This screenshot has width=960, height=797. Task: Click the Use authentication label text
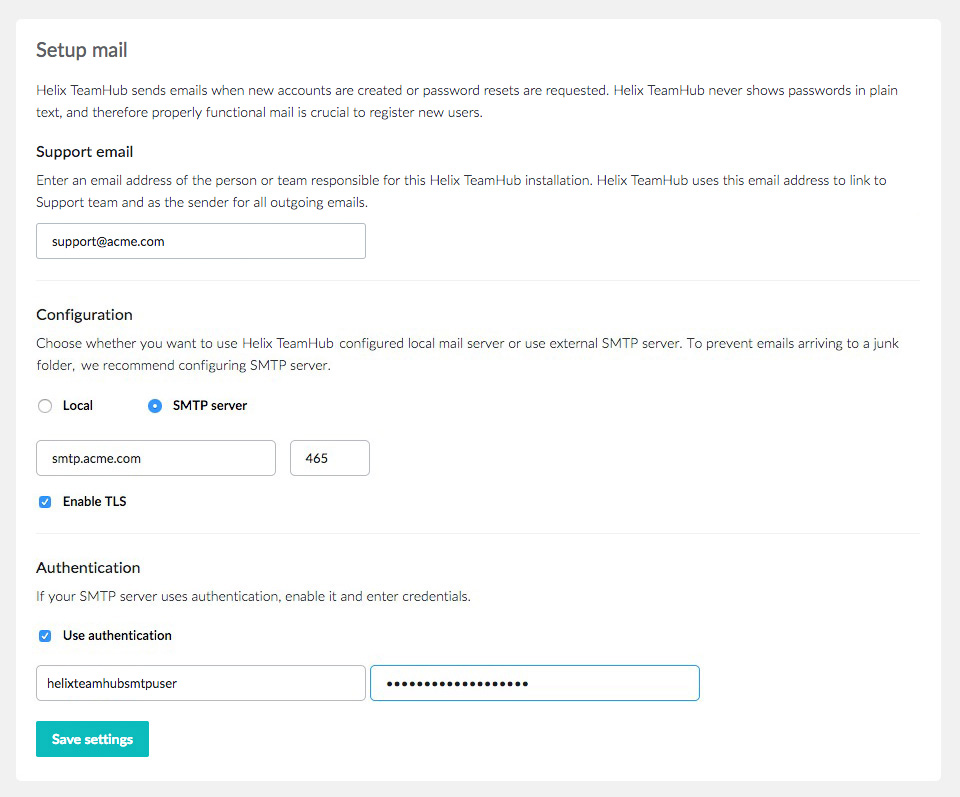pos(117,635)
